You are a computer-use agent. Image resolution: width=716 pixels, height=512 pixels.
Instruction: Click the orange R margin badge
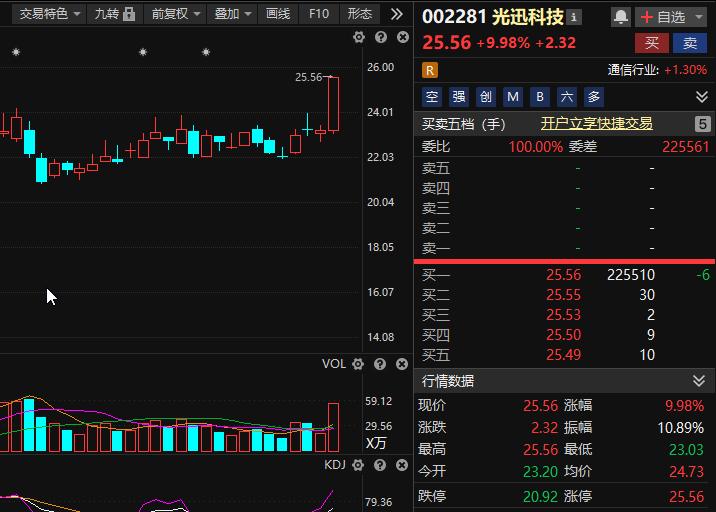430,70
